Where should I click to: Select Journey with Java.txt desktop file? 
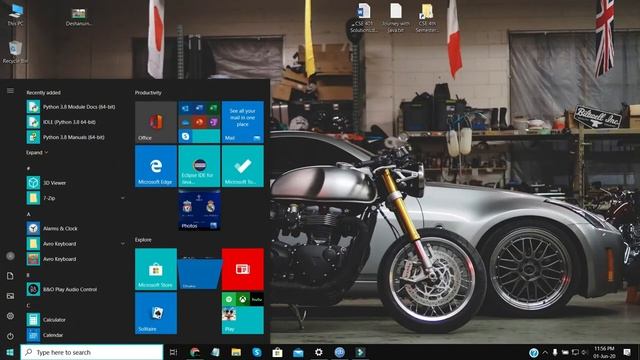tap(396, 18)
